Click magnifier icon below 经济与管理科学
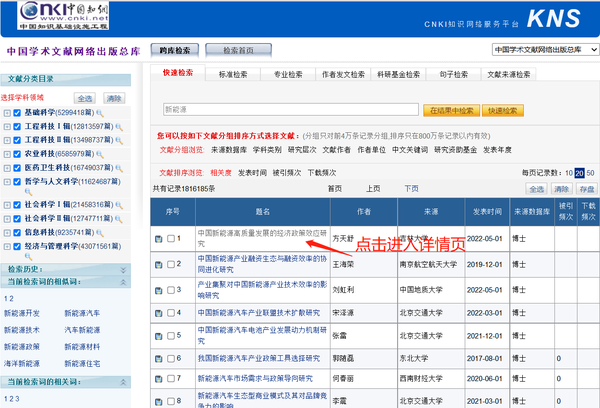This screenshot has width=600, height=408. tap(29, 256)
